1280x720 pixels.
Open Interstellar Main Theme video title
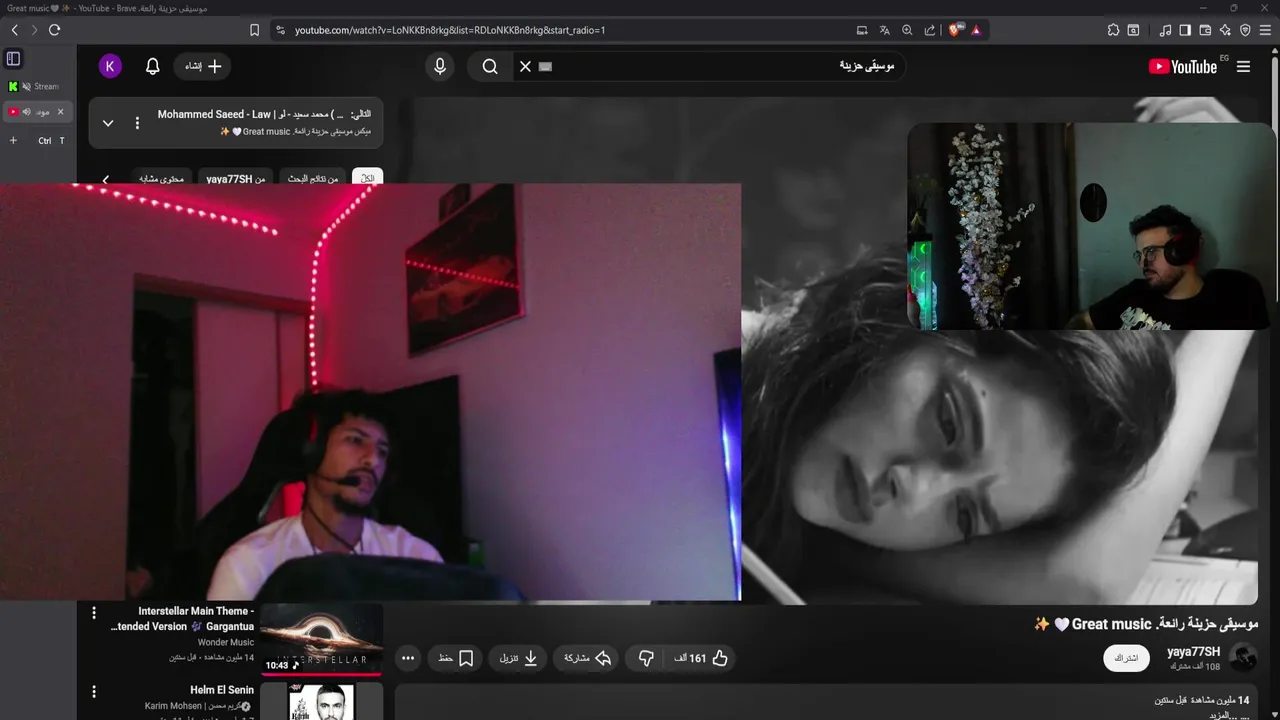[x=182, y=619]
